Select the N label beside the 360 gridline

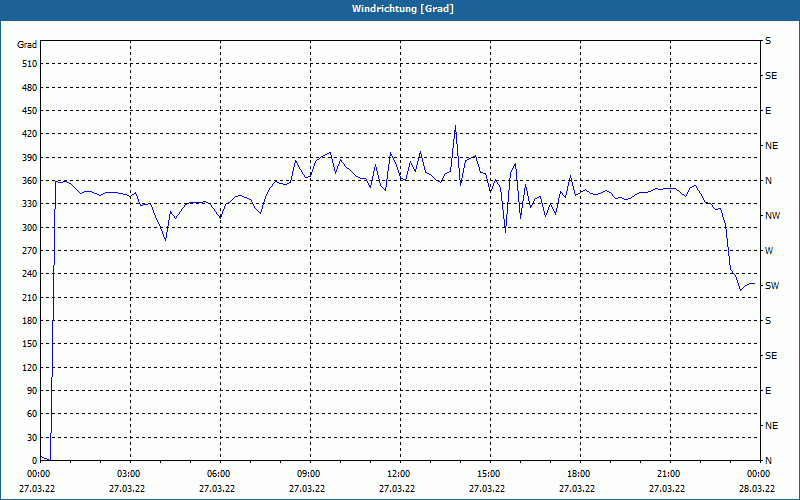[768, 181]
